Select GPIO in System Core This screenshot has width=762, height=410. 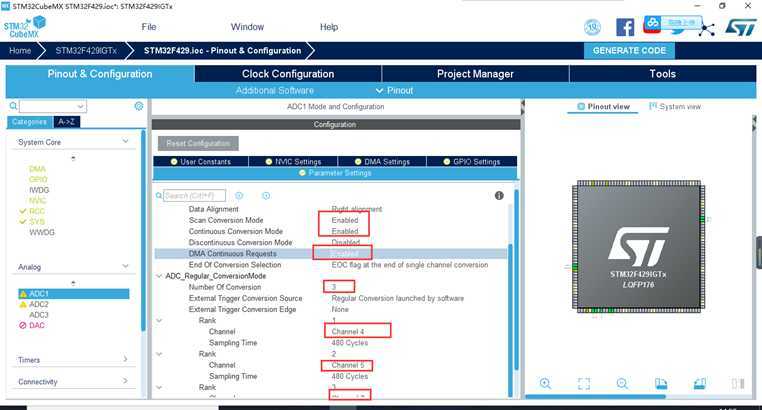point(38,179)
